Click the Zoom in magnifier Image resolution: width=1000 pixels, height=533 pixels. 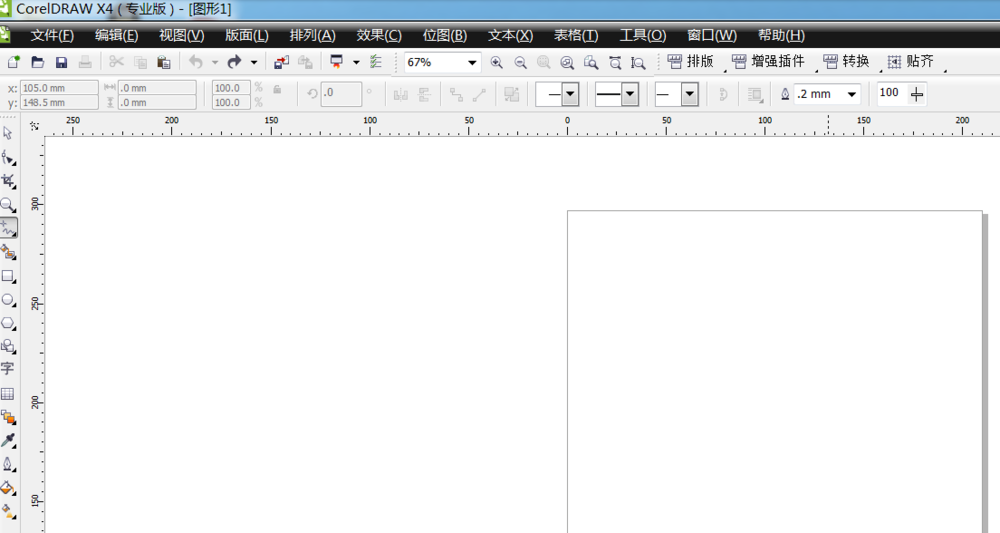(496, 62)
